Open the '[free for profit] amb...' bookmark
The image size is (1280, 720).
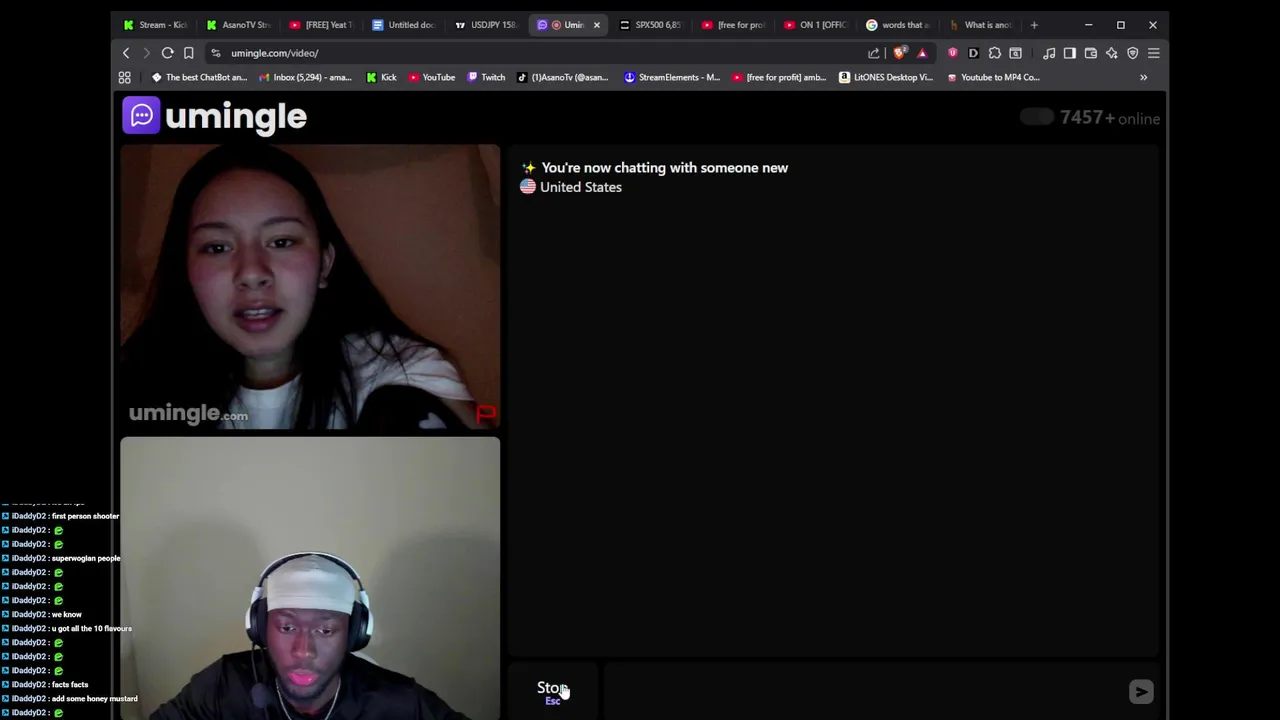coord(779,77)
